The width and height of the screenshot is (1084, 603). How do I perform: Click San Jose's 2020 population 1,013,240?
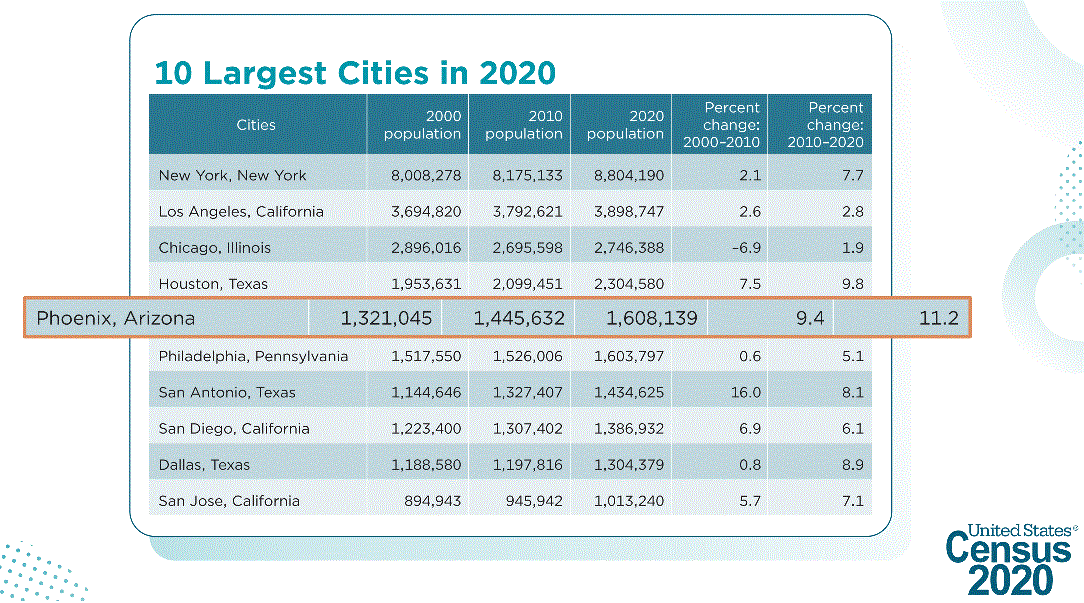click(629, 501)
